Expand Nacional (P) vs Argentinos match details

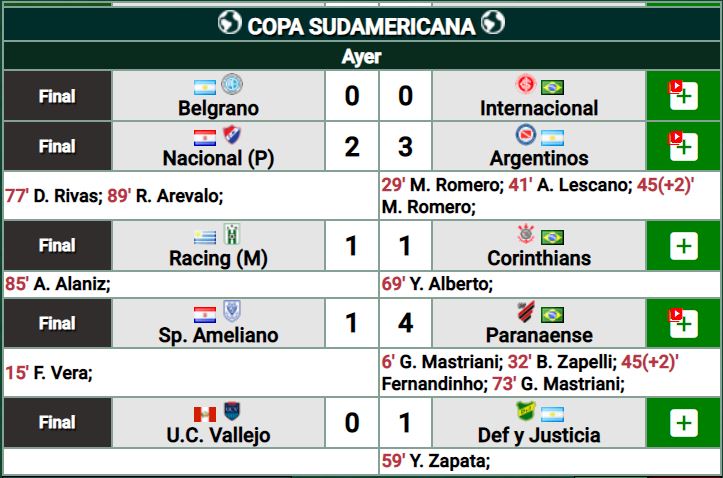pyautogui.click(x=683, y=147)
